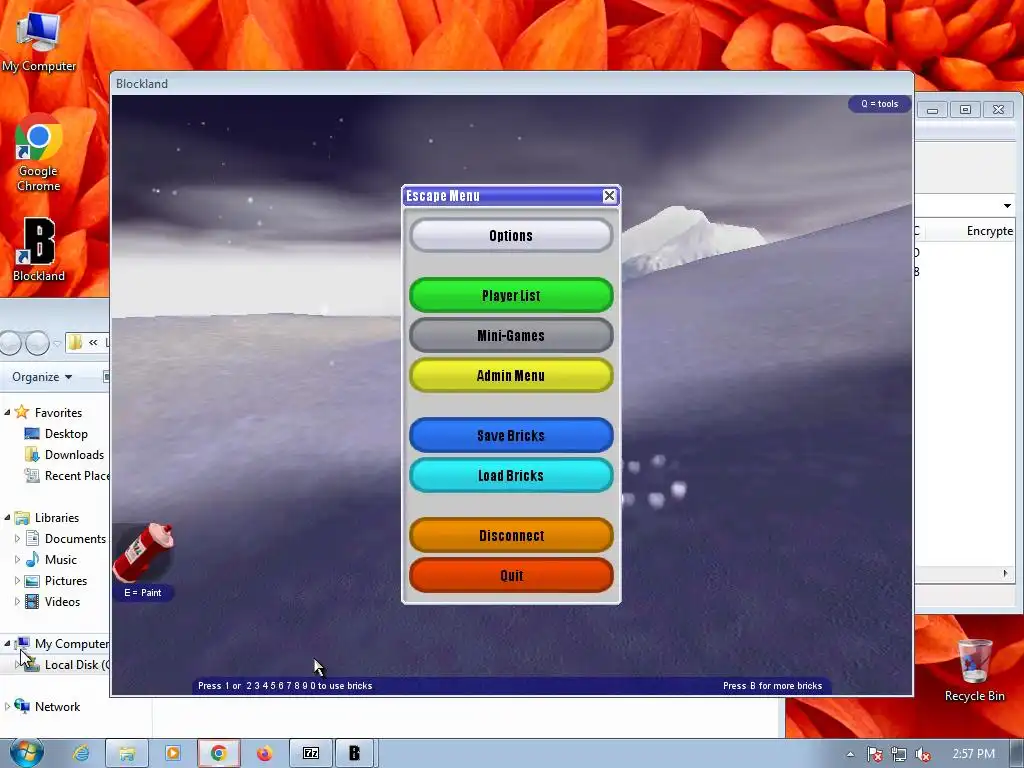Open Firefox from the taskbar

[264, 753]
